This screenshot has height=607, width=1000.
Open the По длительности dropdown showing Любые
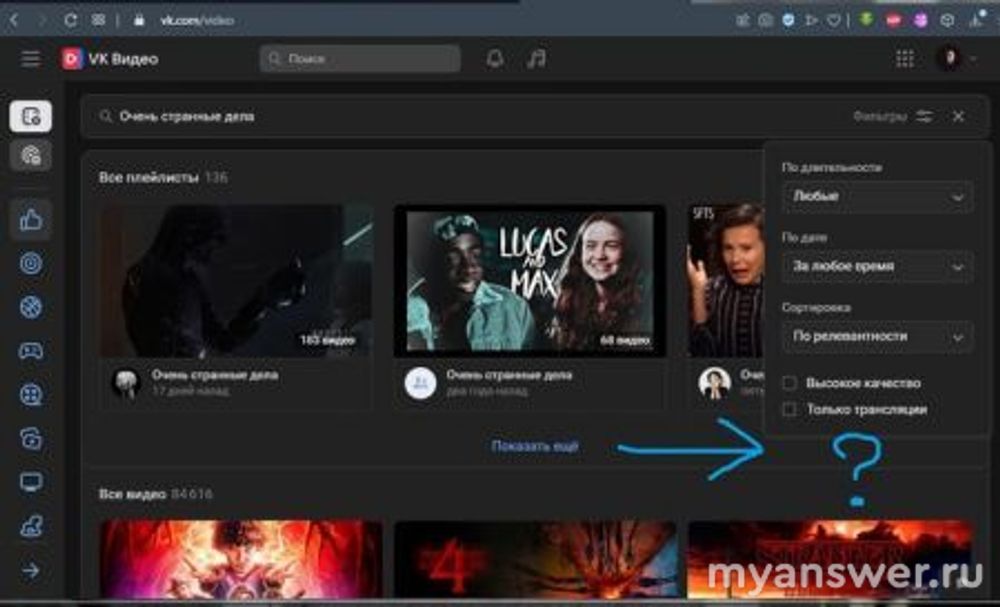click(x=877, y=197)
